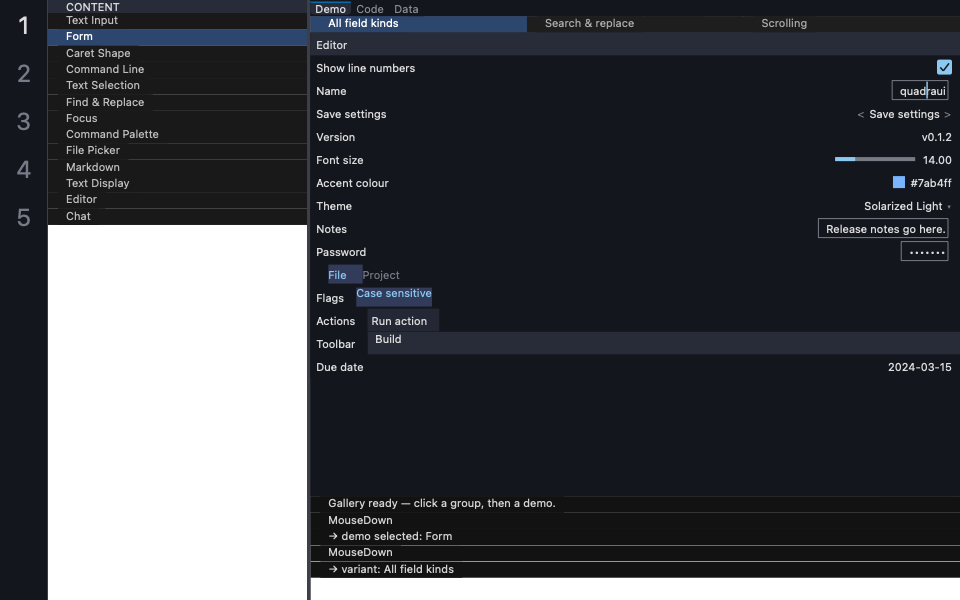Select the All field kinds variant

[419, 23]
